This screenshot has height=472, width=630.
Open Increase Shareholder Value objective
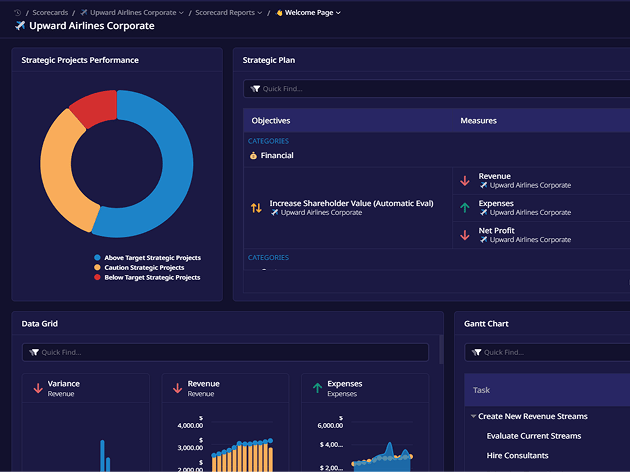pyautogui.click(x=352, y=203)
